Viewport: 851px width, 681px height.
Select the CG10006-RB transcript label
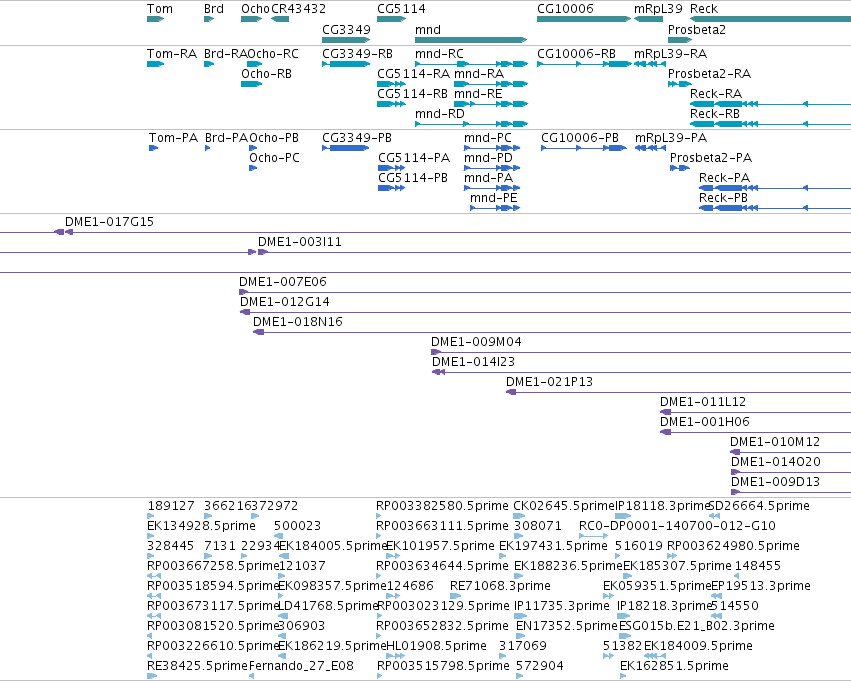pos(576,54)
